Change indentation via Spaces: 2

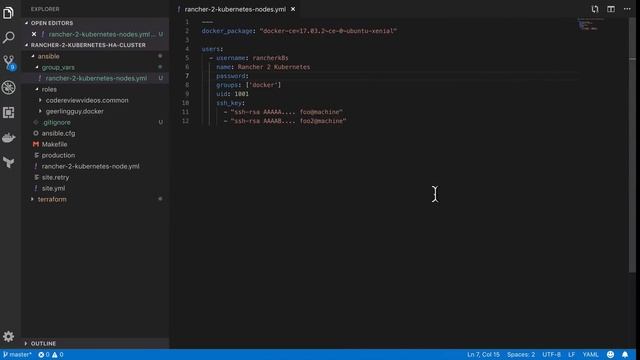pos(521,354)
